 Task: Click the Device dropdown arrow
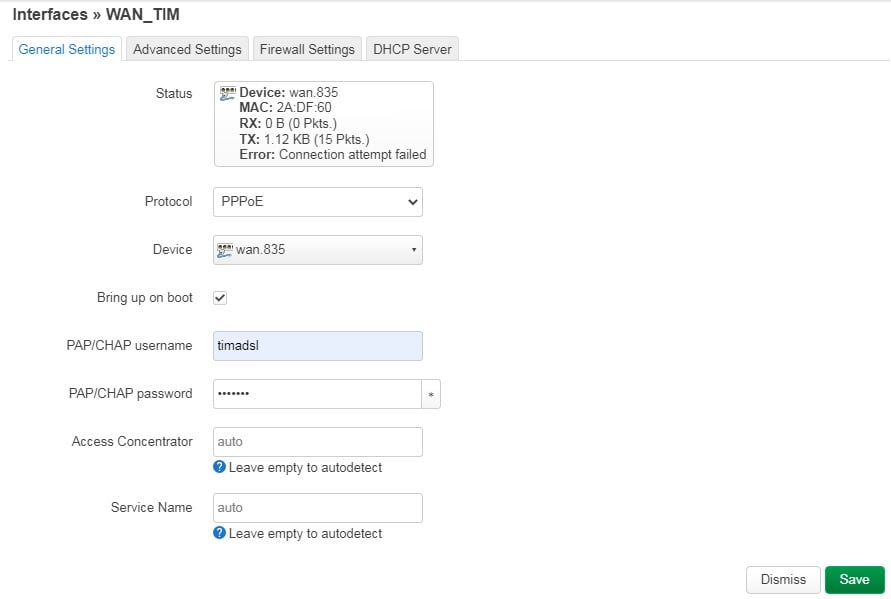(x=414, y=250)
